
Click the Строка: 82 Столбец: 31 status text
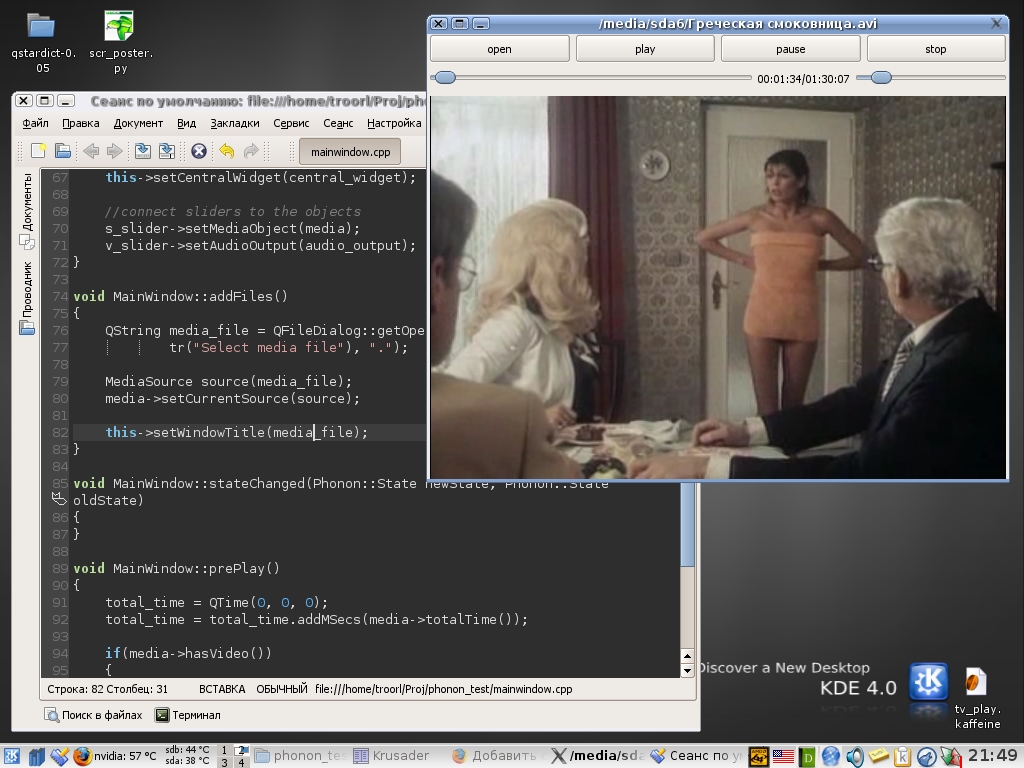(108, 689)
